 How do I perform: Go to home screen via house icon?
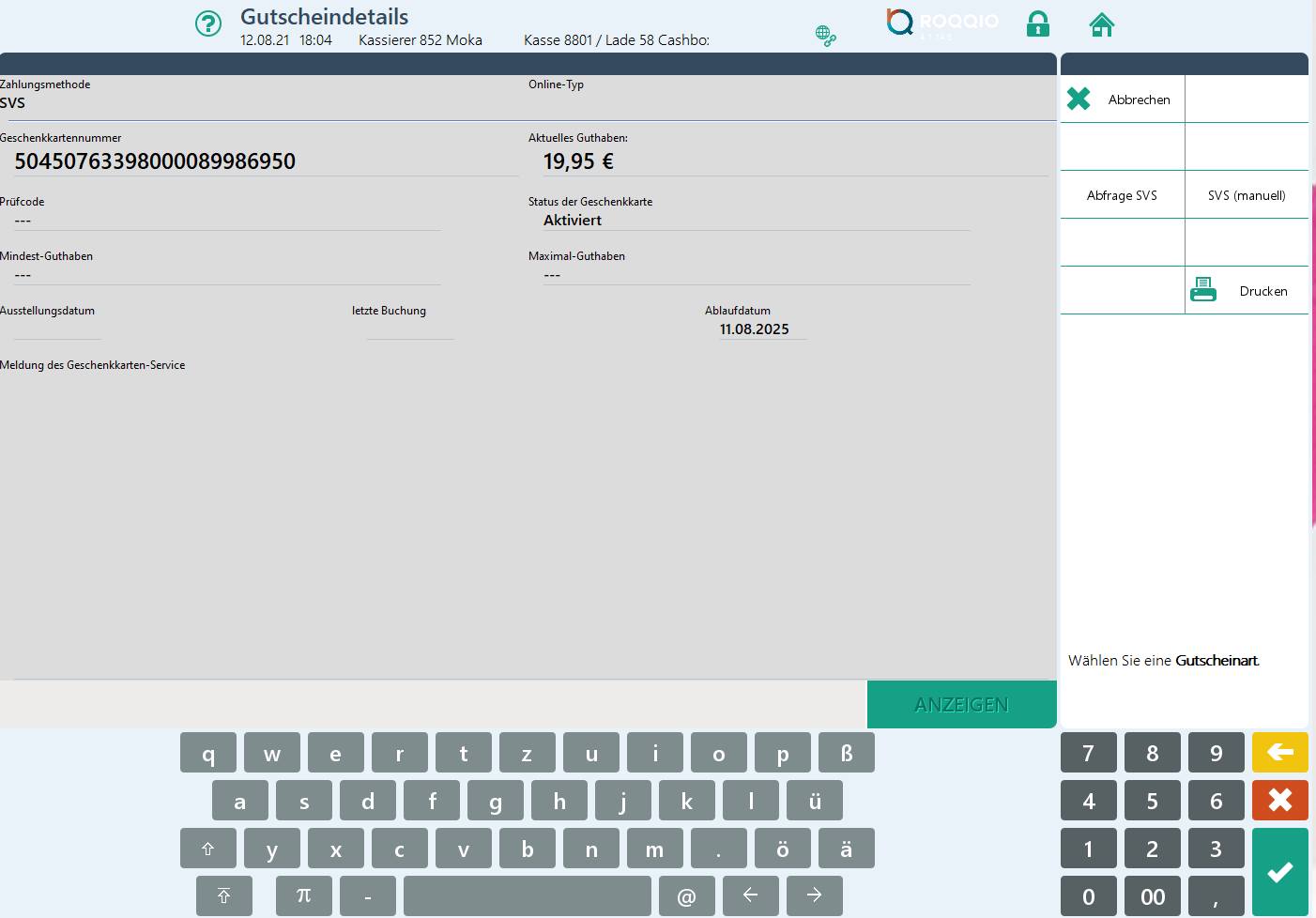(1101, 24)
